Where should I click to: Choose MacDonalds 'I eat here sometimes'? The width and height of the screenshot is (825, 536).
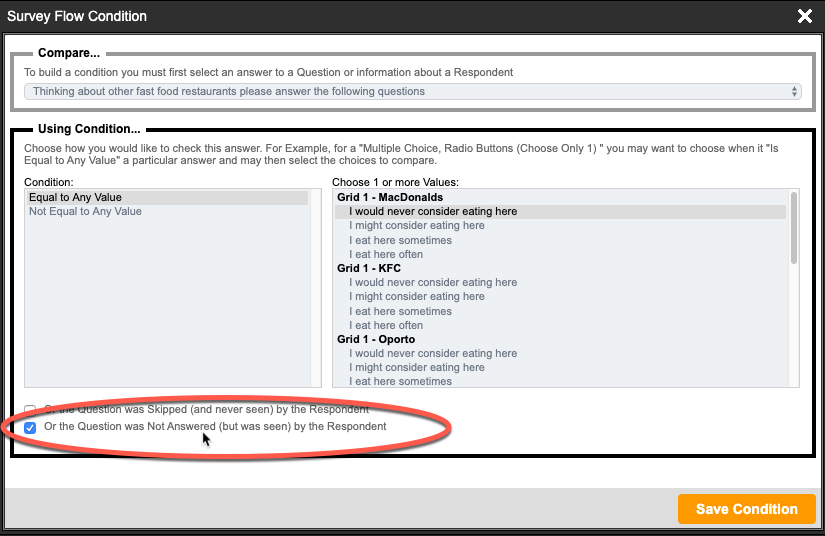tap(400, 240)
